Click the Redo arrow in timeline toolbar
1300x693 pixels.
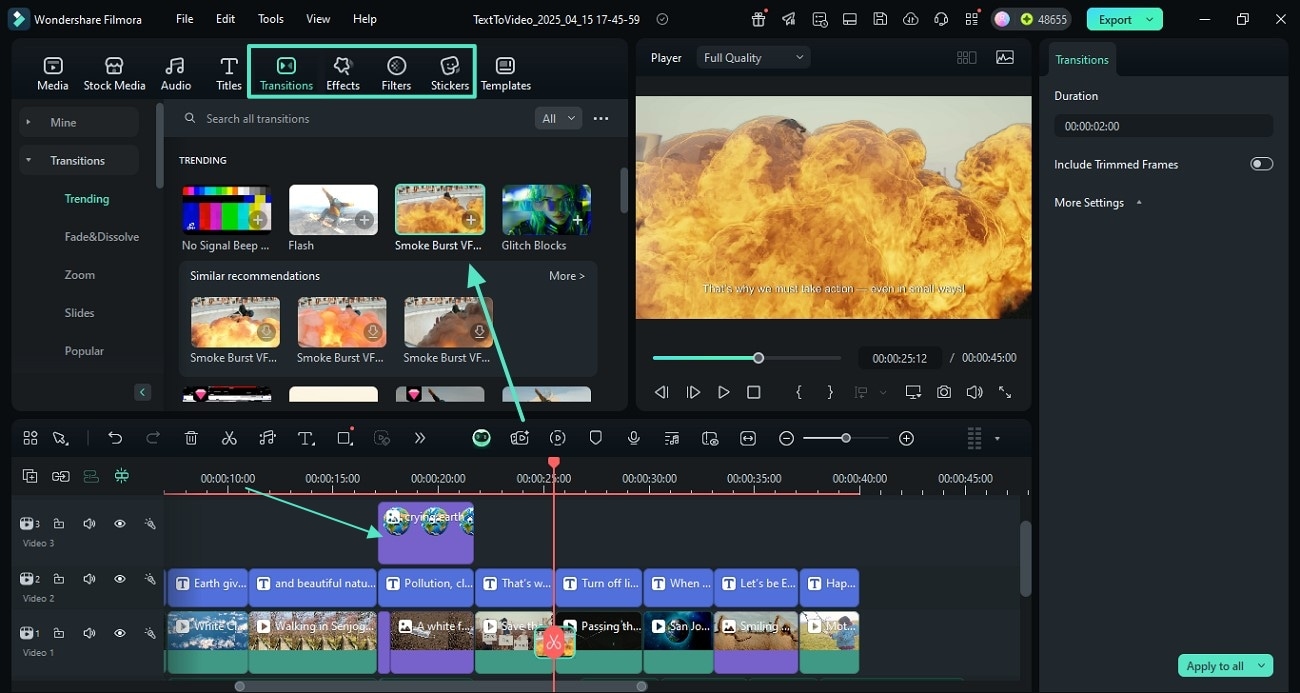pos(153,438)
